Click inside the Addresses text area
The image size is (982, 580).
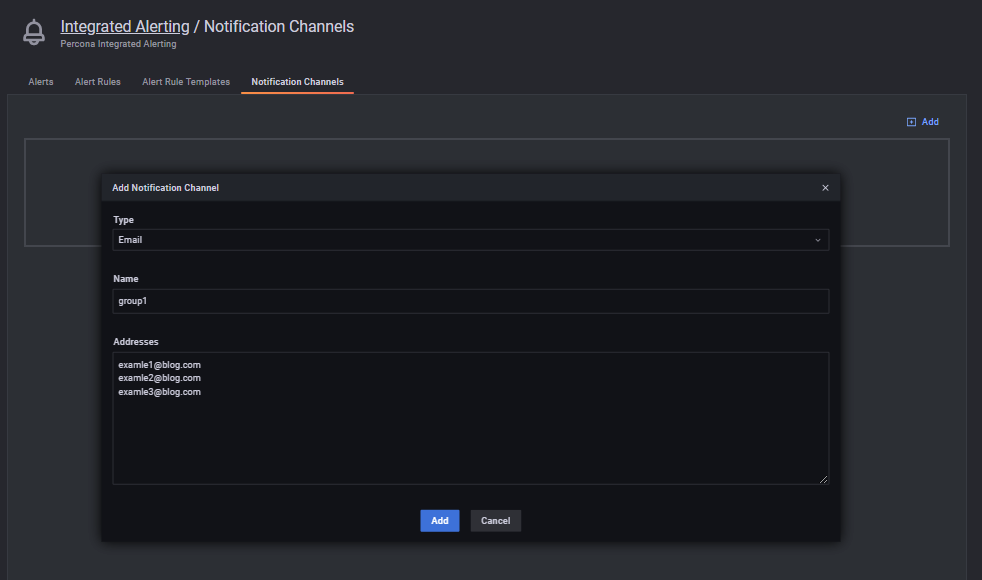(x=471, y=418)
